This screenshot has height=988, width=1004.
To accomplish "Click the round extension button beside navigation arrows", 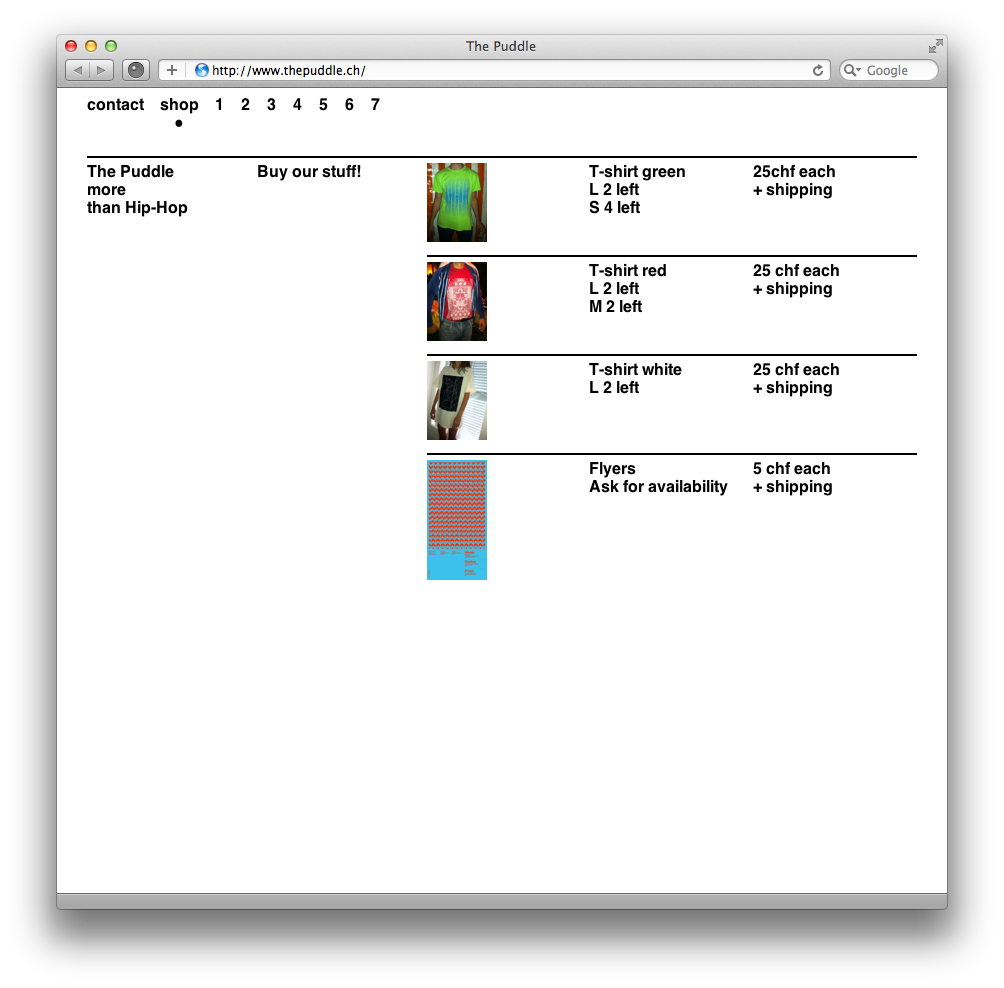I will pyautogui.click(x=136, y=70).
